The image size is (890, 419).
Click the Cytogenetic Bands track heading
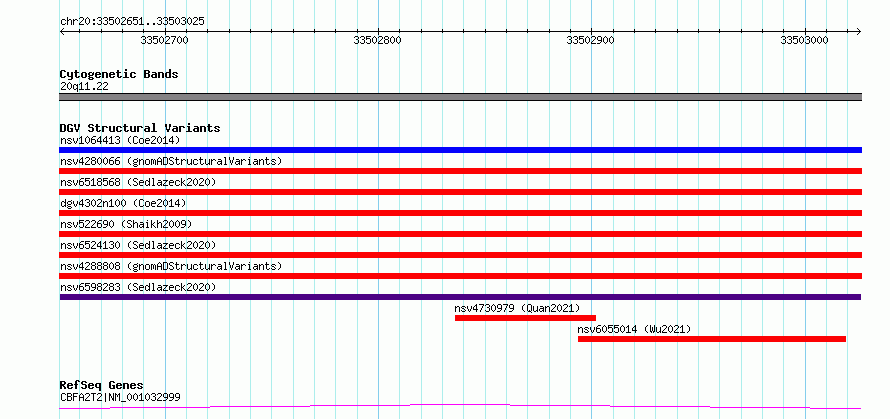[119, 74]
